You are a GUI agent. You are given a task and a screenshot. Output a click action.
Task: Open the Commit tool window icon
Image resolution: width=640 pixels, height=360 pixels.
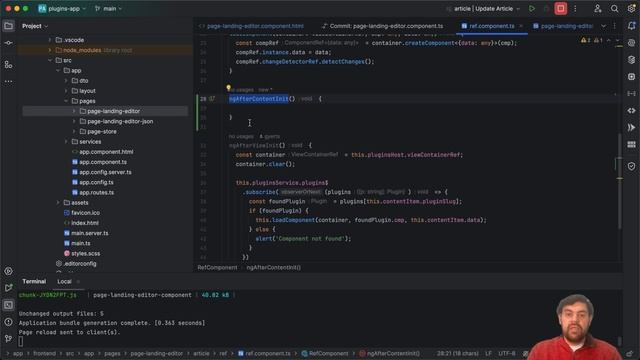[x=8, y=43]
